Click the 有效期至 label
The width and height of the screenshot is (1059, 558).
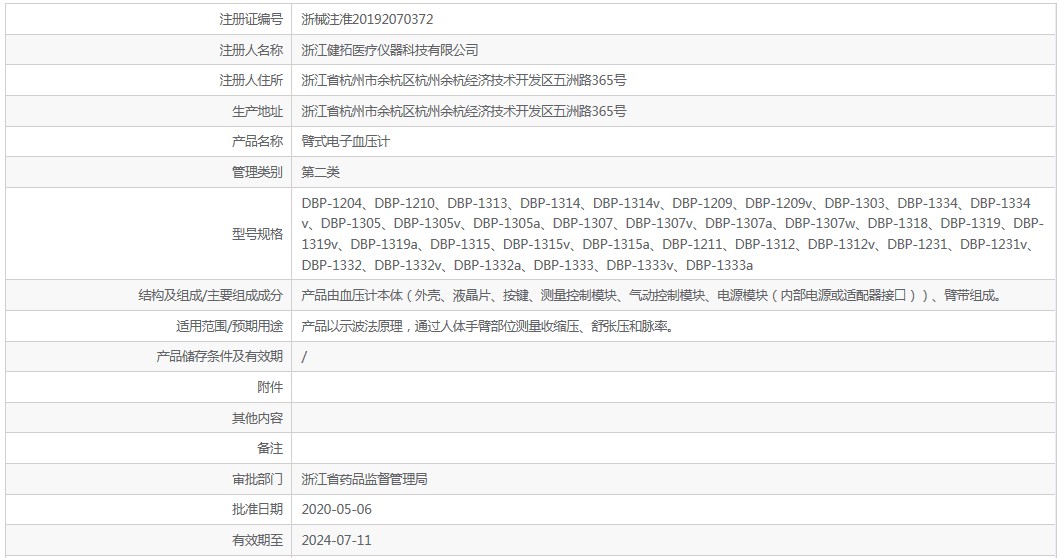click(x=257, y=540)
